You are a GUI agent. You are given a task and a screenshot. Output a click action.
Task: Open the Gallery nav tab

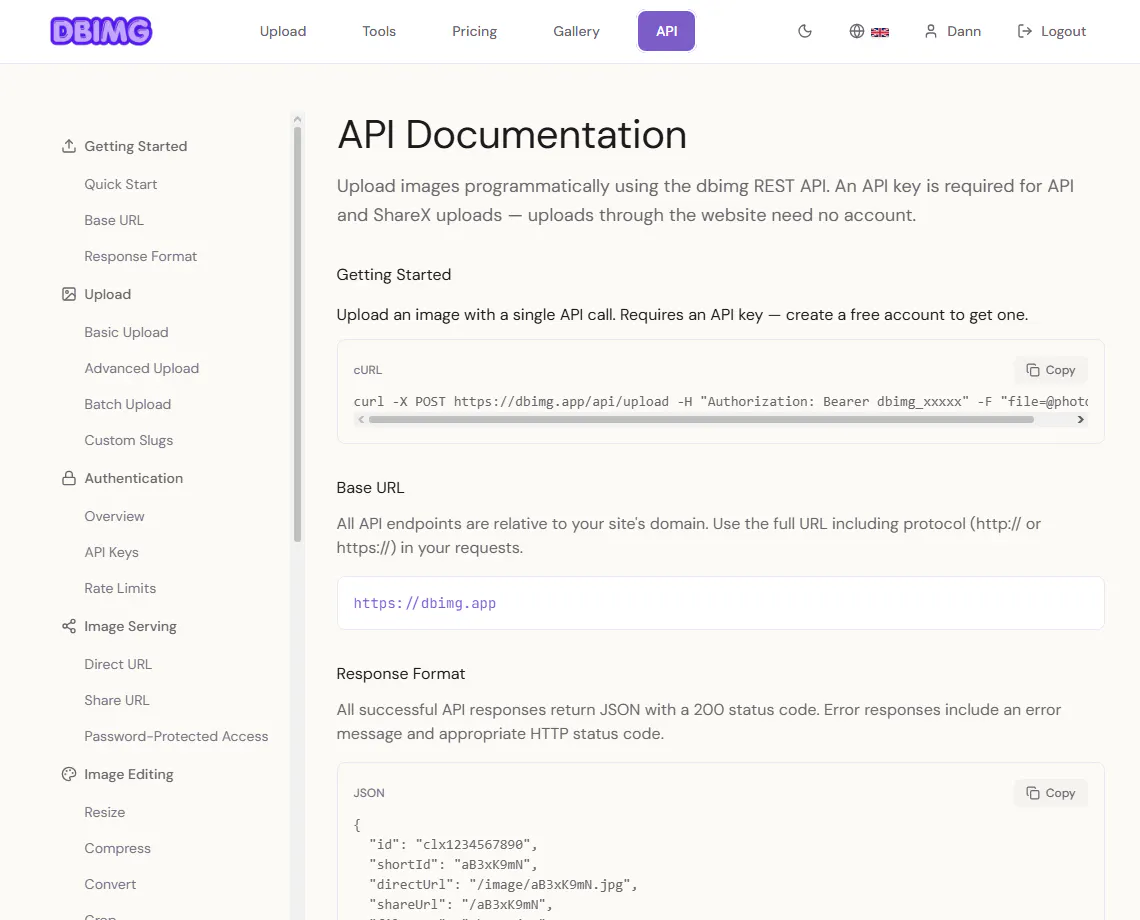(576, 31)
